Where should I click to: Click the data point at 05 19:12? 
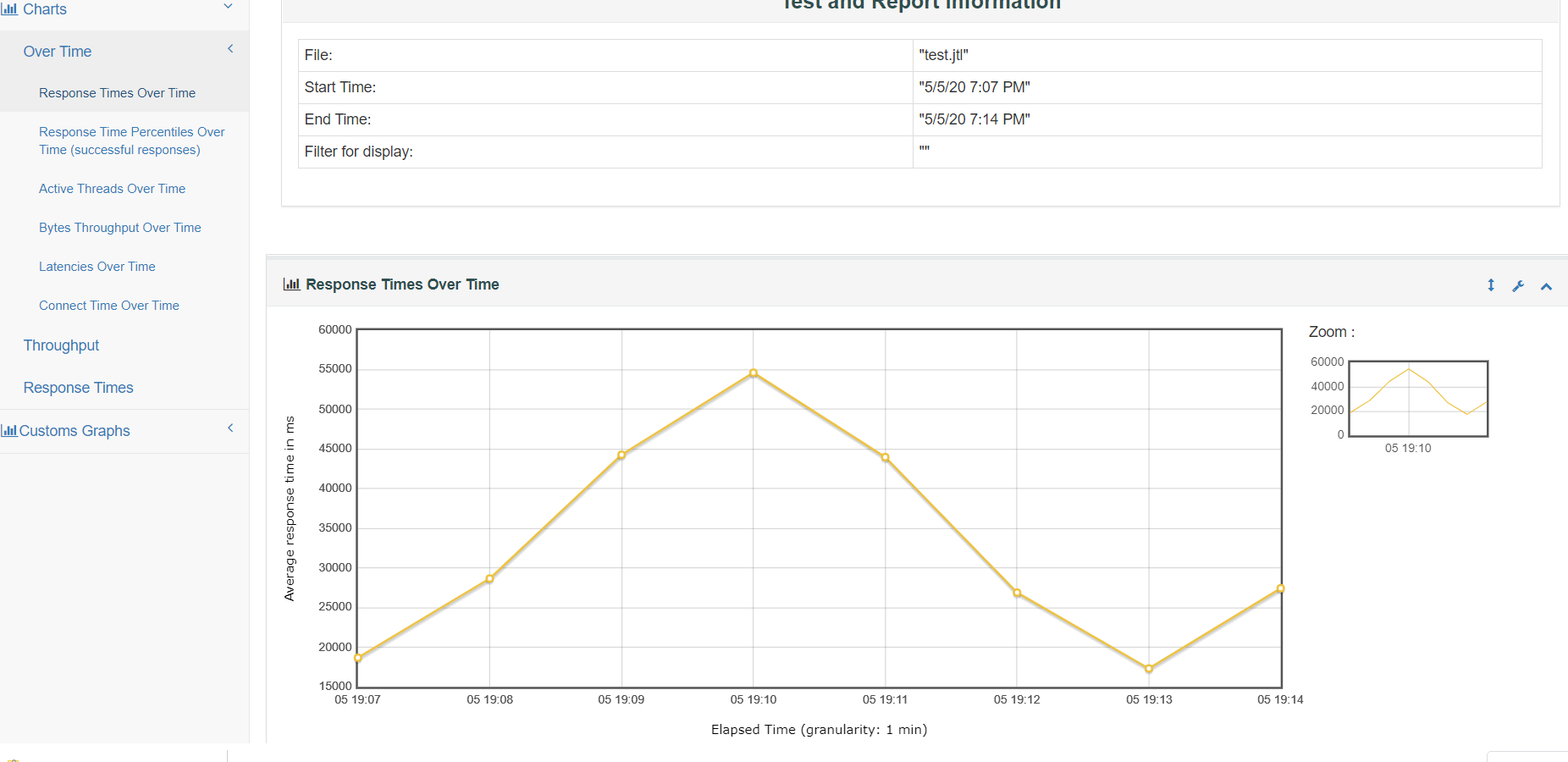(x=1017, y=593)
